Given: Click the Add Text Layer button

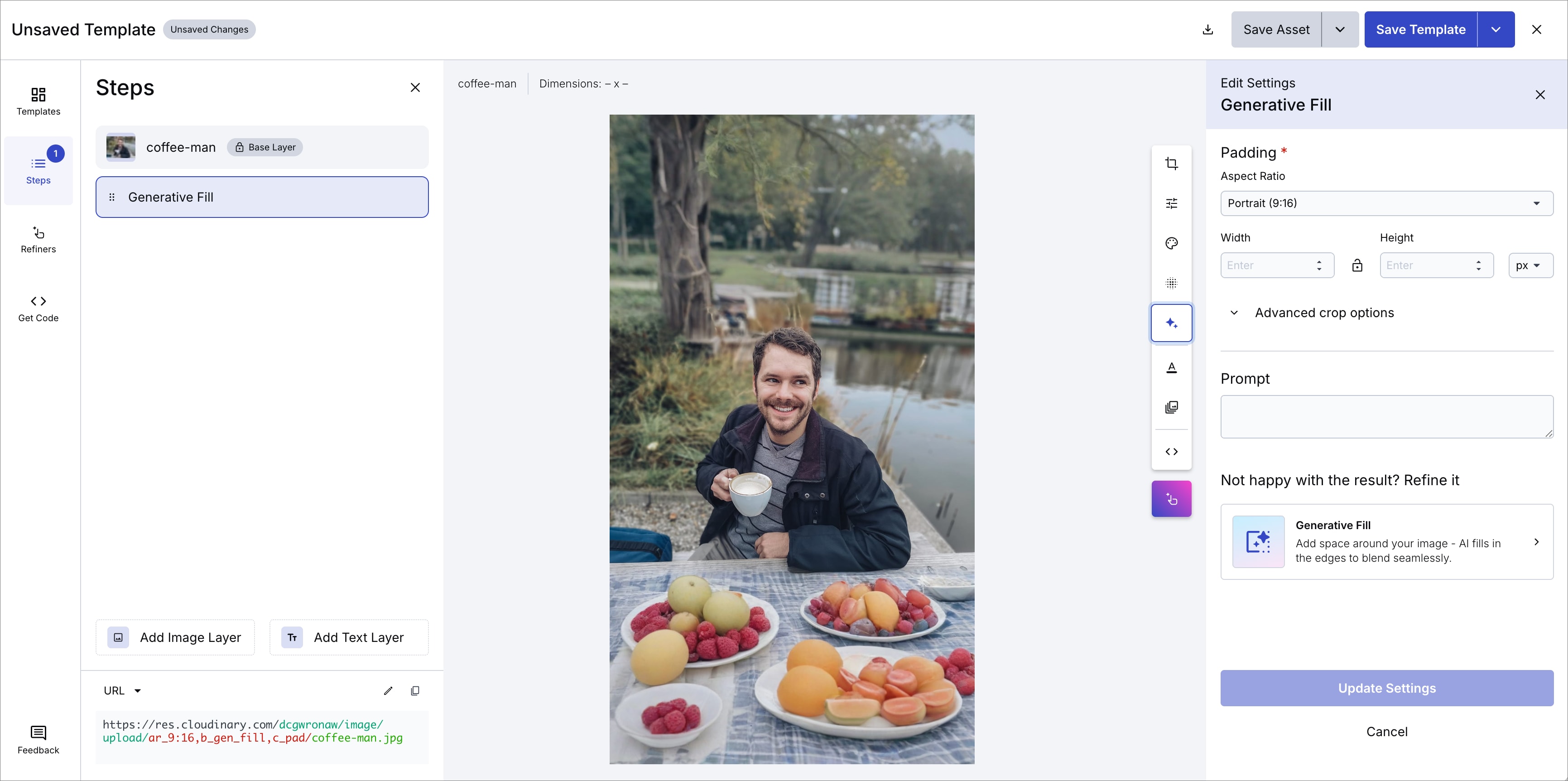Looking at the screenshot, I should pos(349,637).
